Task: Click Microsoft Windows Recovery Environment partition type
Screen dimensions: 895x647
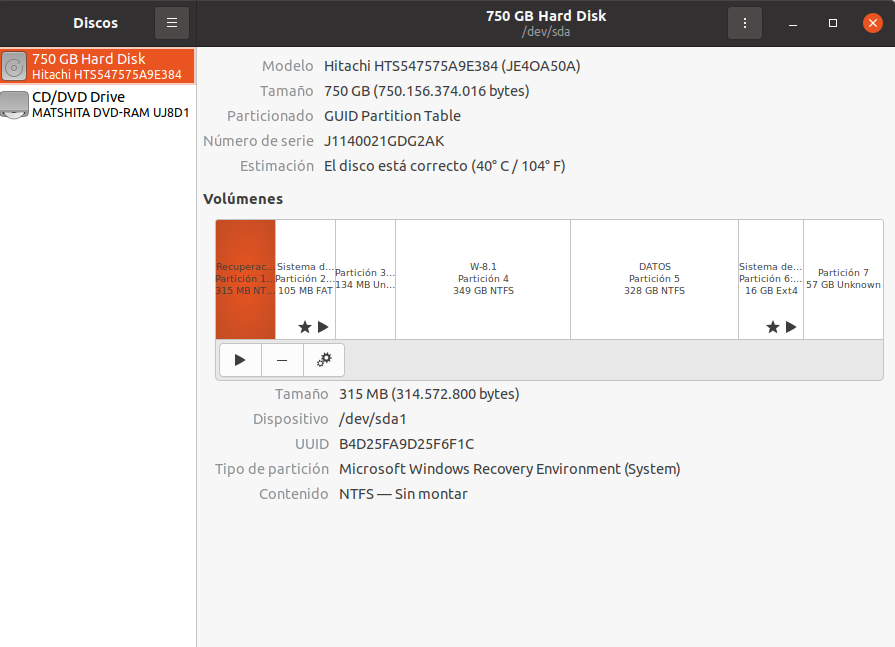Action: [x=510, y=469]
